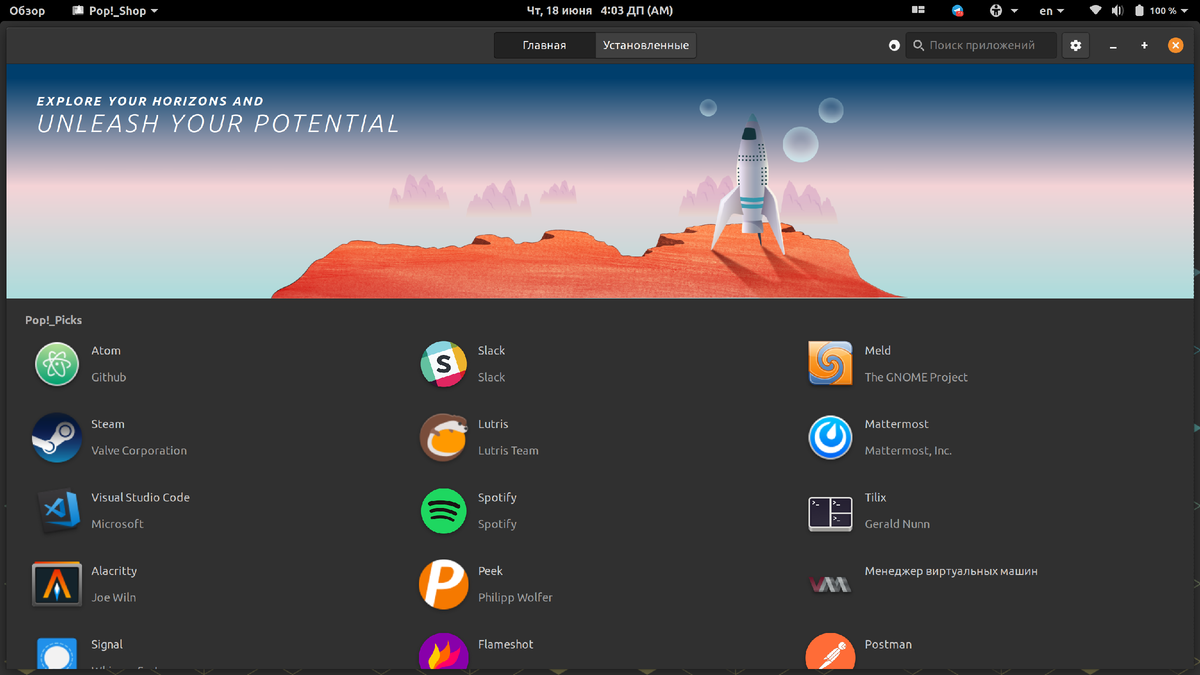This screenshot has height=675, width=1200.
Task: Click the 'Flameshot' app name
Action: tap(506, 645)
